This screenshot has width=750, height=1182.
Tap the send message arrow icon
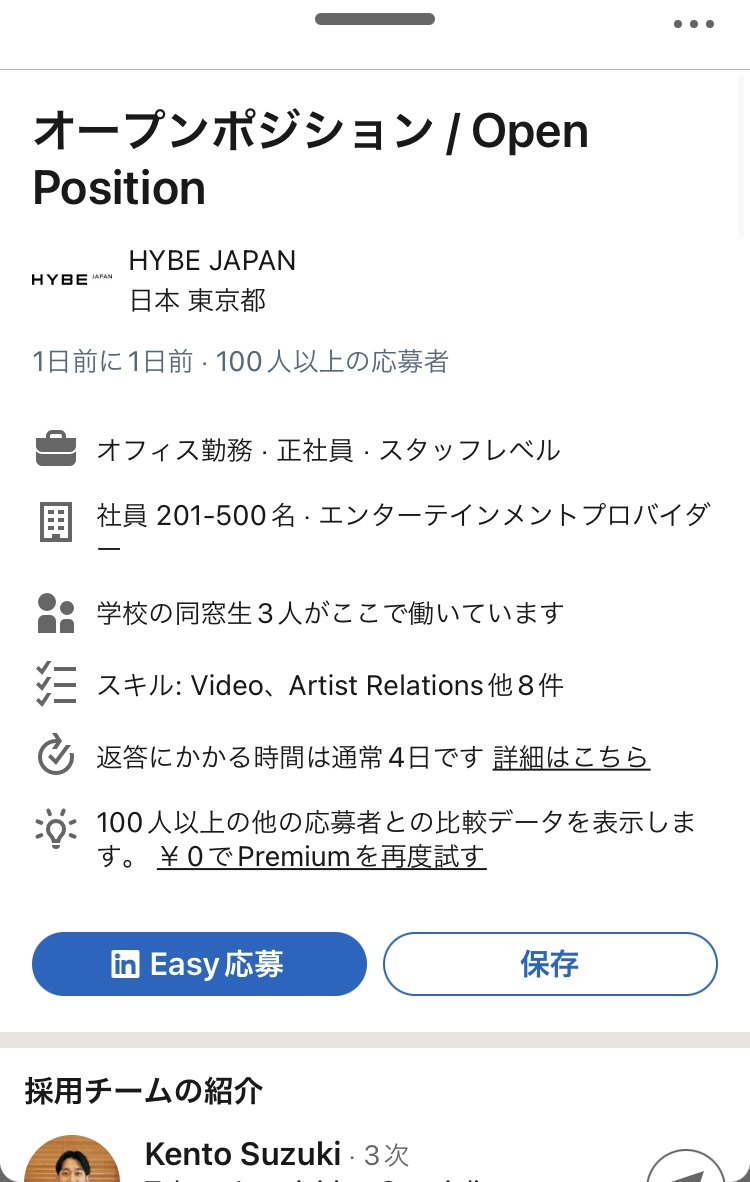point(686,1167)
